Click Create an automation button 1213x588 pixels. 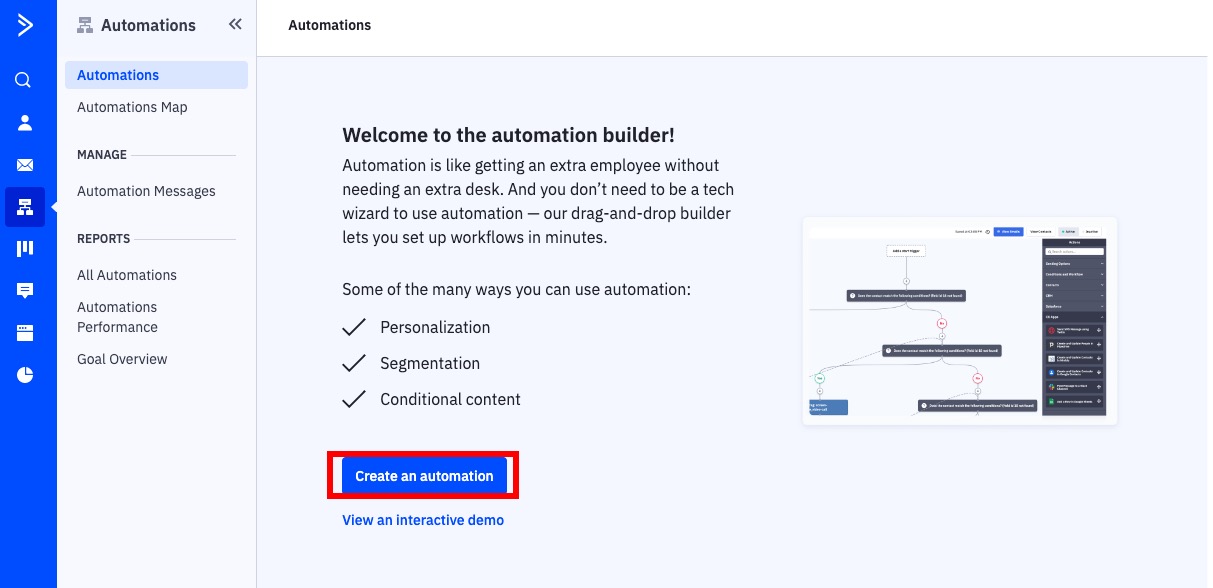pos(424,476)
